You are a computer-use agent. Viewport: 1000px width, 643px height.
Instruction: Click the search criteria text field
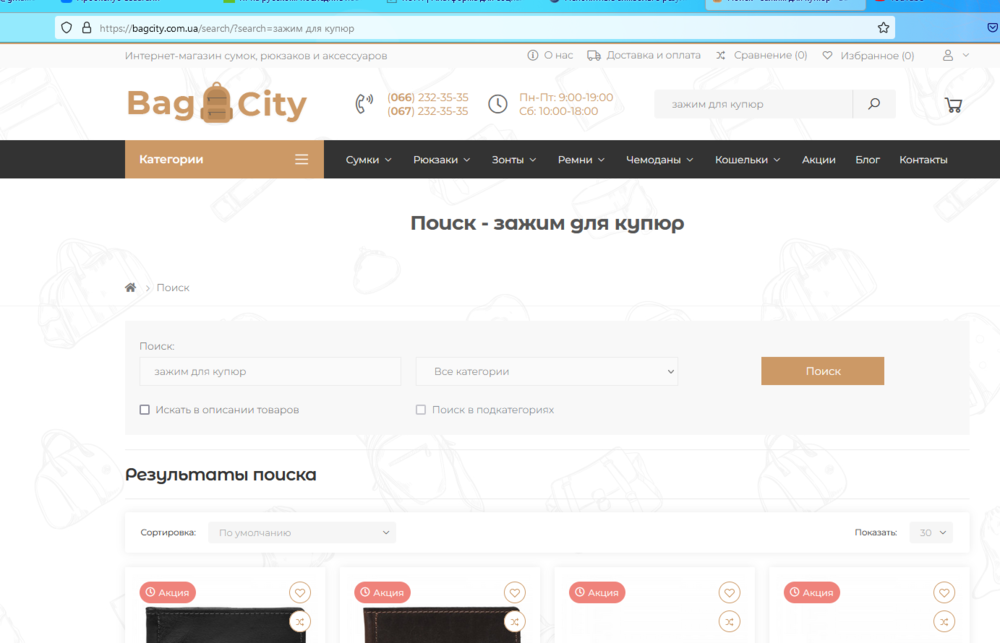pyautogui.click(x=270, y=372)
